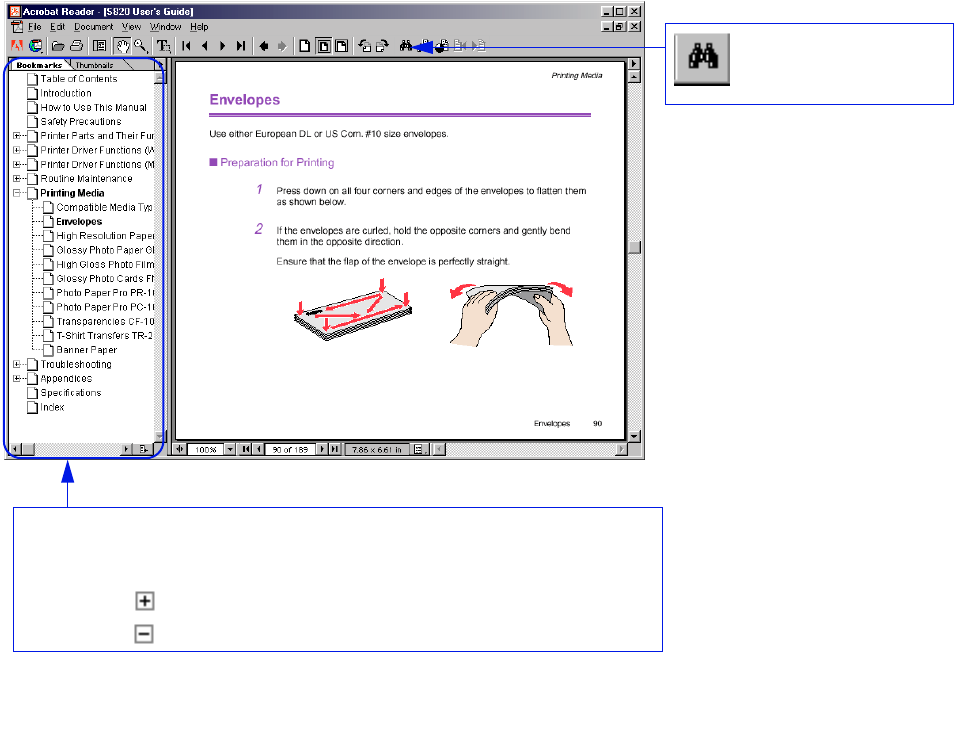958x729 pixels.
Task: Open the Banner Paper bookmark
Action: tap(86, 350)
